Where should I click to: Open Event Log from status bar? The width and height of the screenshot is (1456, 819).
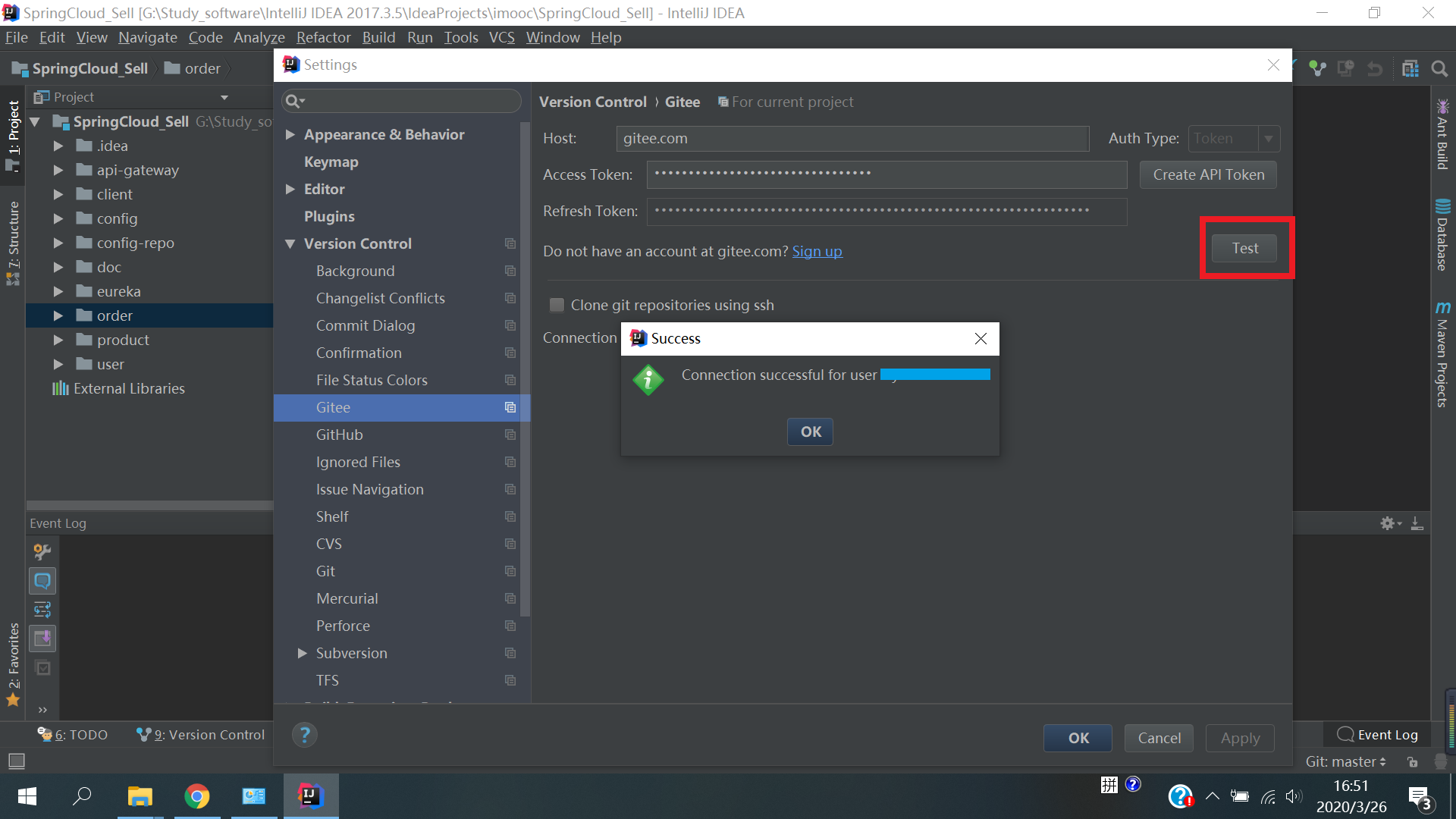tap(1377, 735)
